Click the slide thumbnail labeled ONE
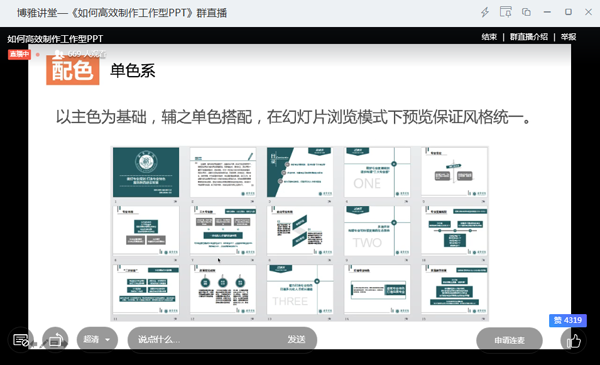The image size is (600, 365). (x=377, y=173)
